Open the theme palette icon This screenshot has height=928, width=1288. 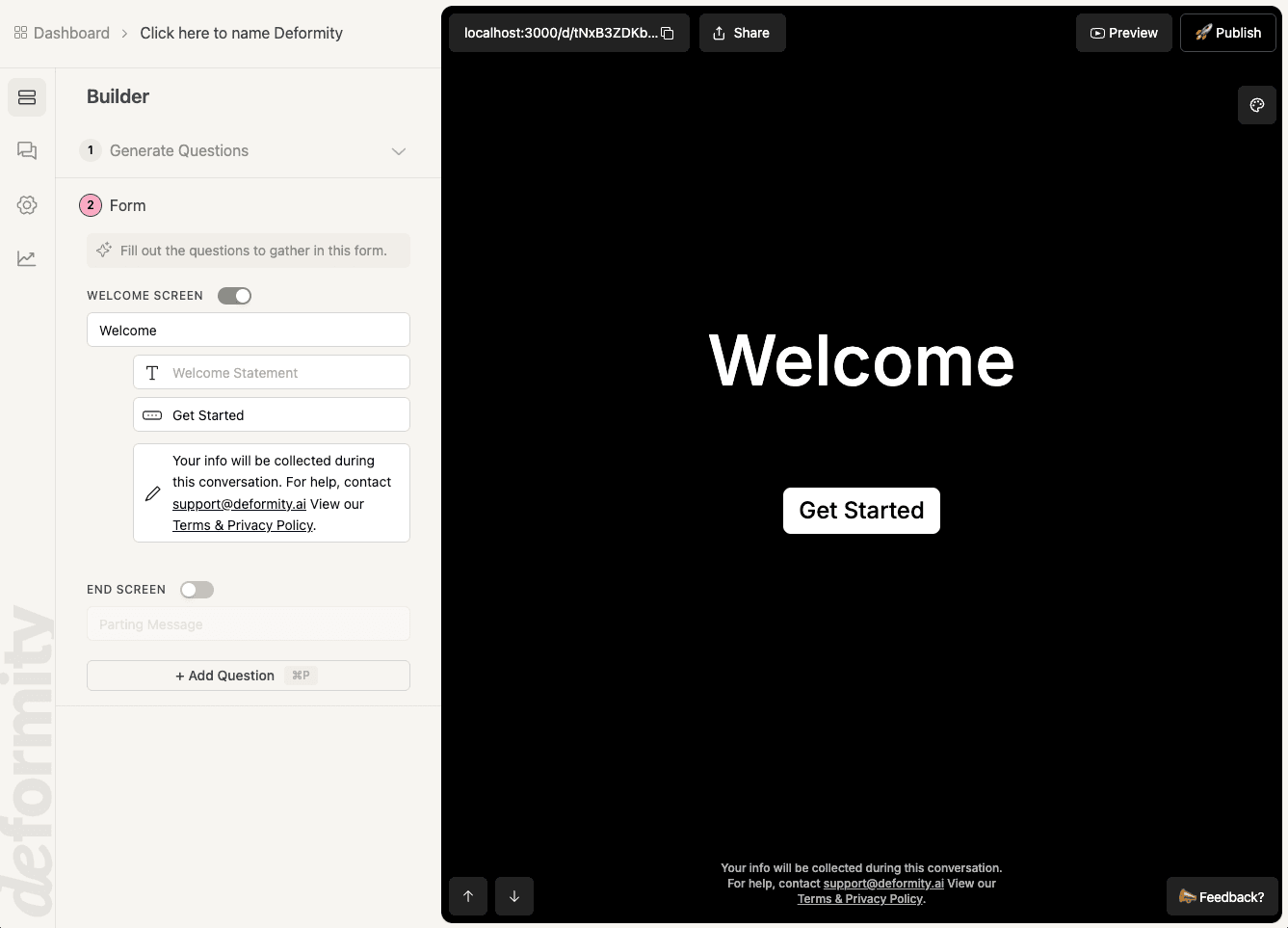(x=1256, y=105)
